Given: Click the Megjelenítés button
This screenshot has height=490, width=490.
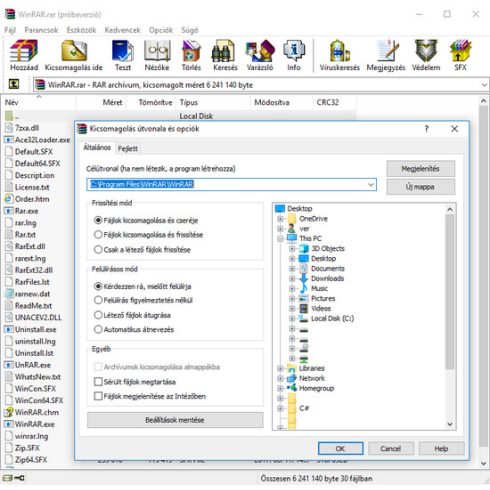Looking at the screenshot, I should 421,169.
